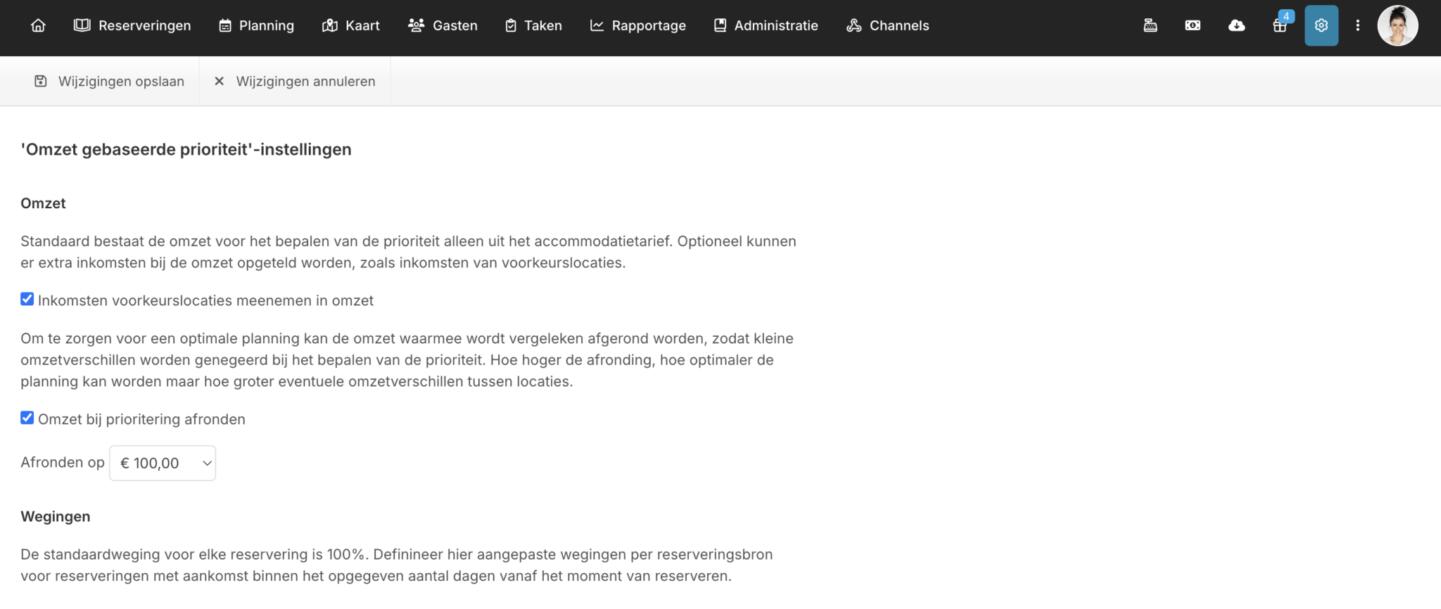This screenshot has width=1441, height=609.
Task: Open the three-dot more options menu
Action: click(x=1357, y=26)
